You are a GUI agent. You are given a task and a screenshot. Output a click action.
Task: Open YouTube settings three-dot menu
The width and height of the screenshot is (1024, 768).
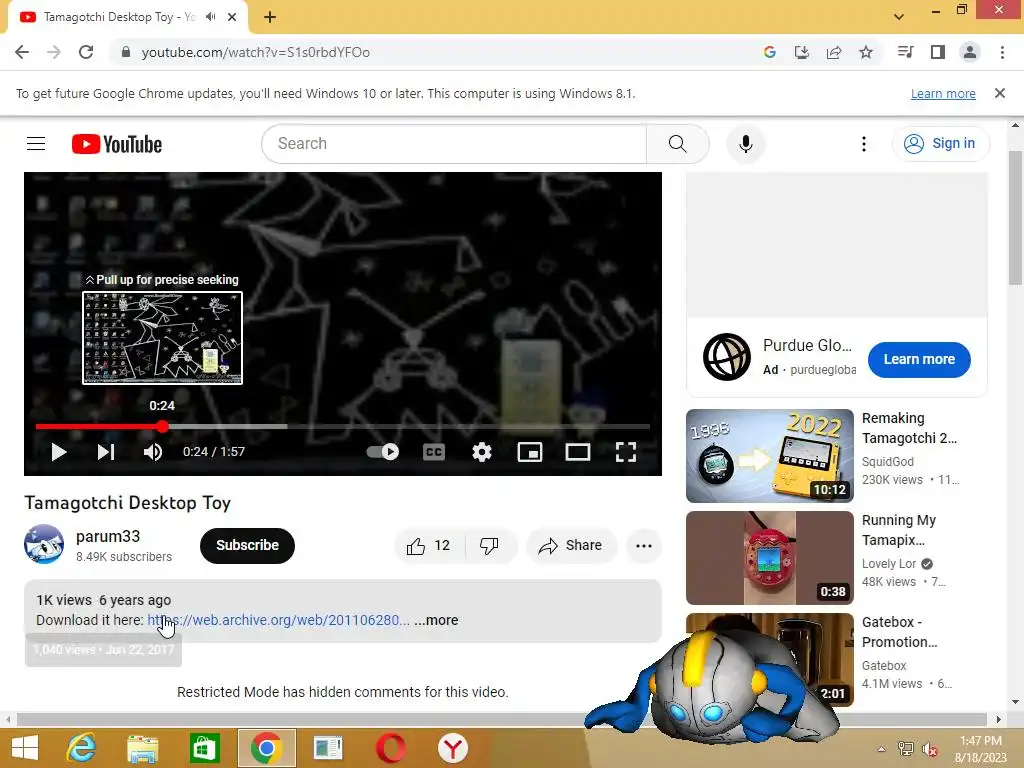tap(863, 144)
